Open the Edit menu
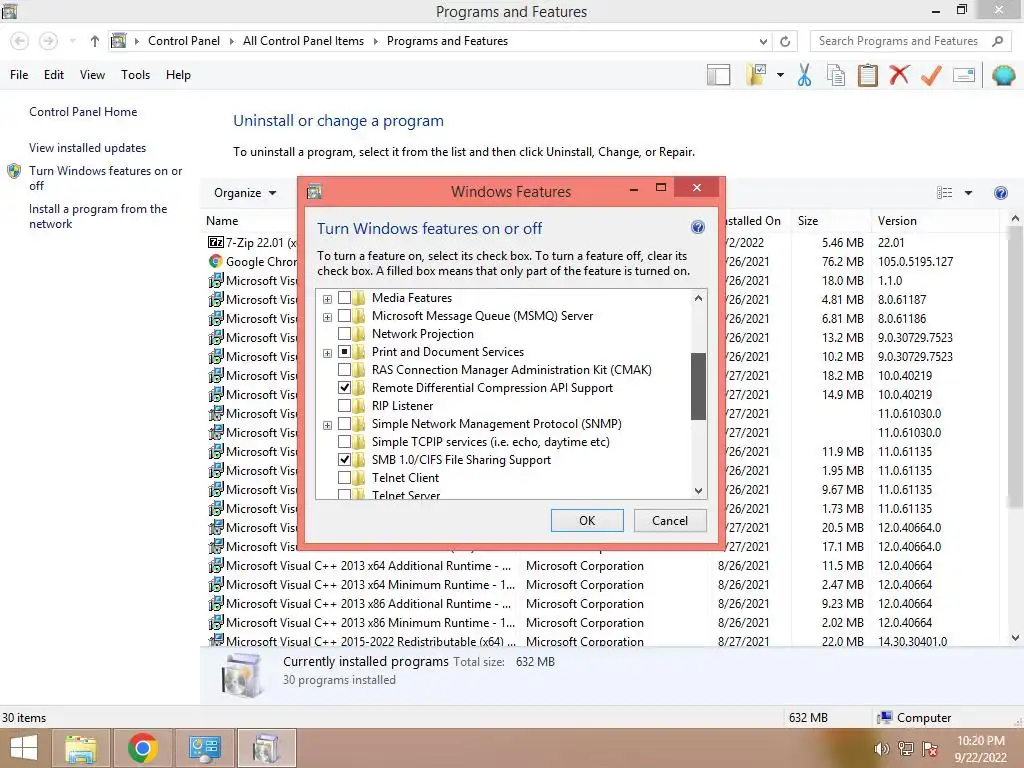 tap(54, 75)
